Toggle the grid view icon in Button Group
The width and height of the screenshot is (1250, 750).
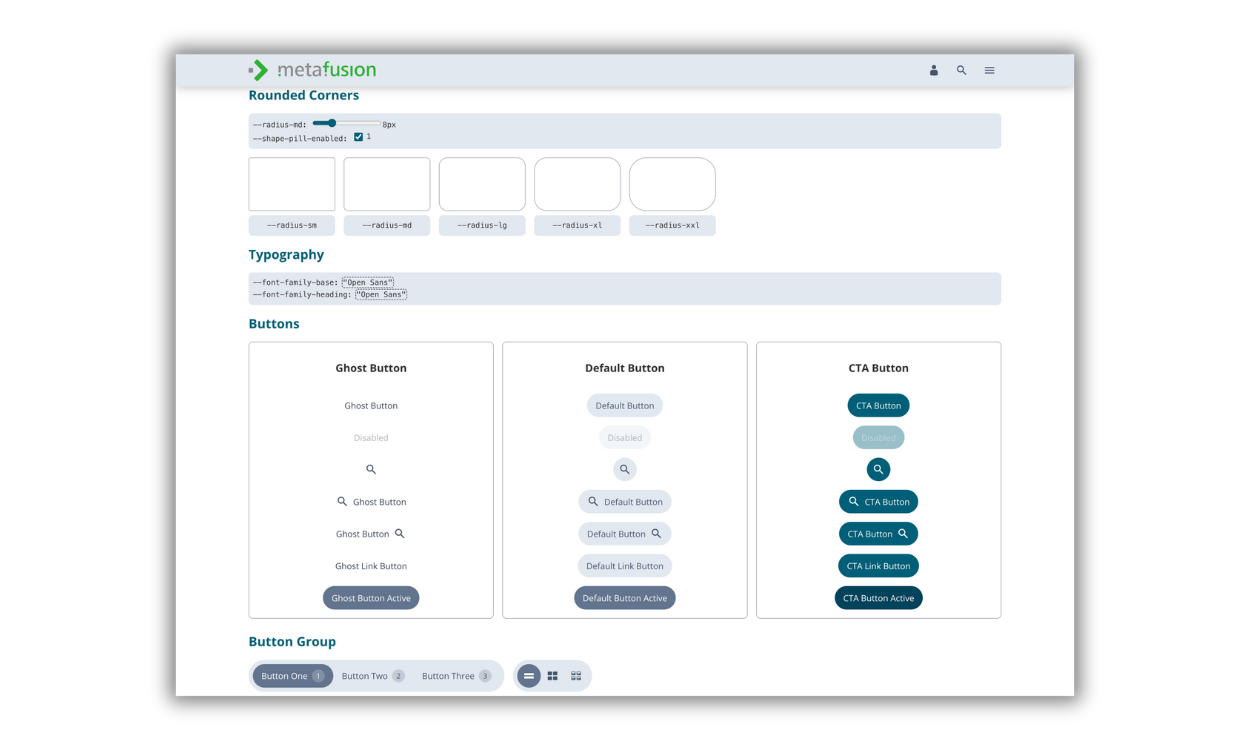[x=552, y=675]
